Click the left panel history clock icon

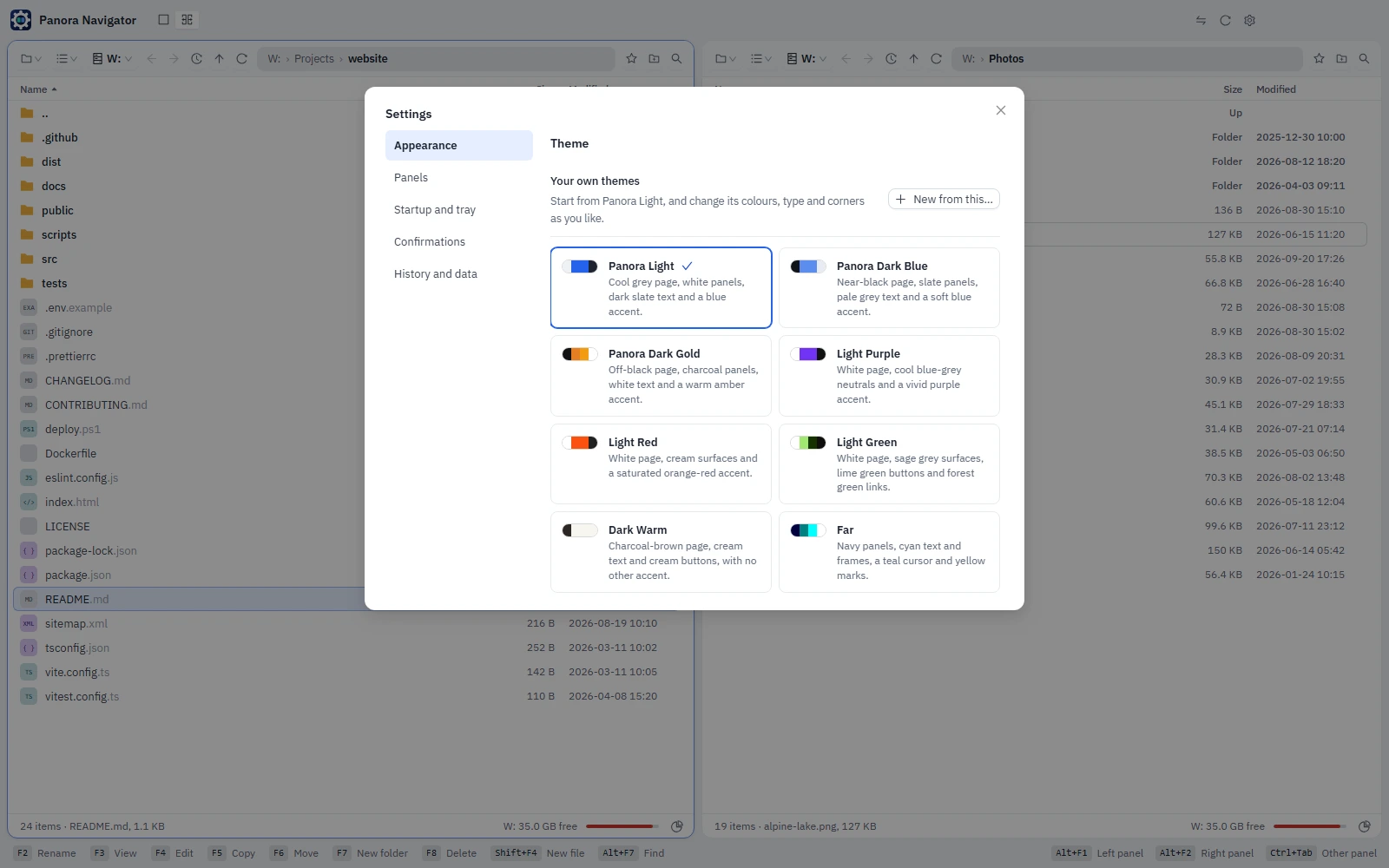(x=197, y=59)
